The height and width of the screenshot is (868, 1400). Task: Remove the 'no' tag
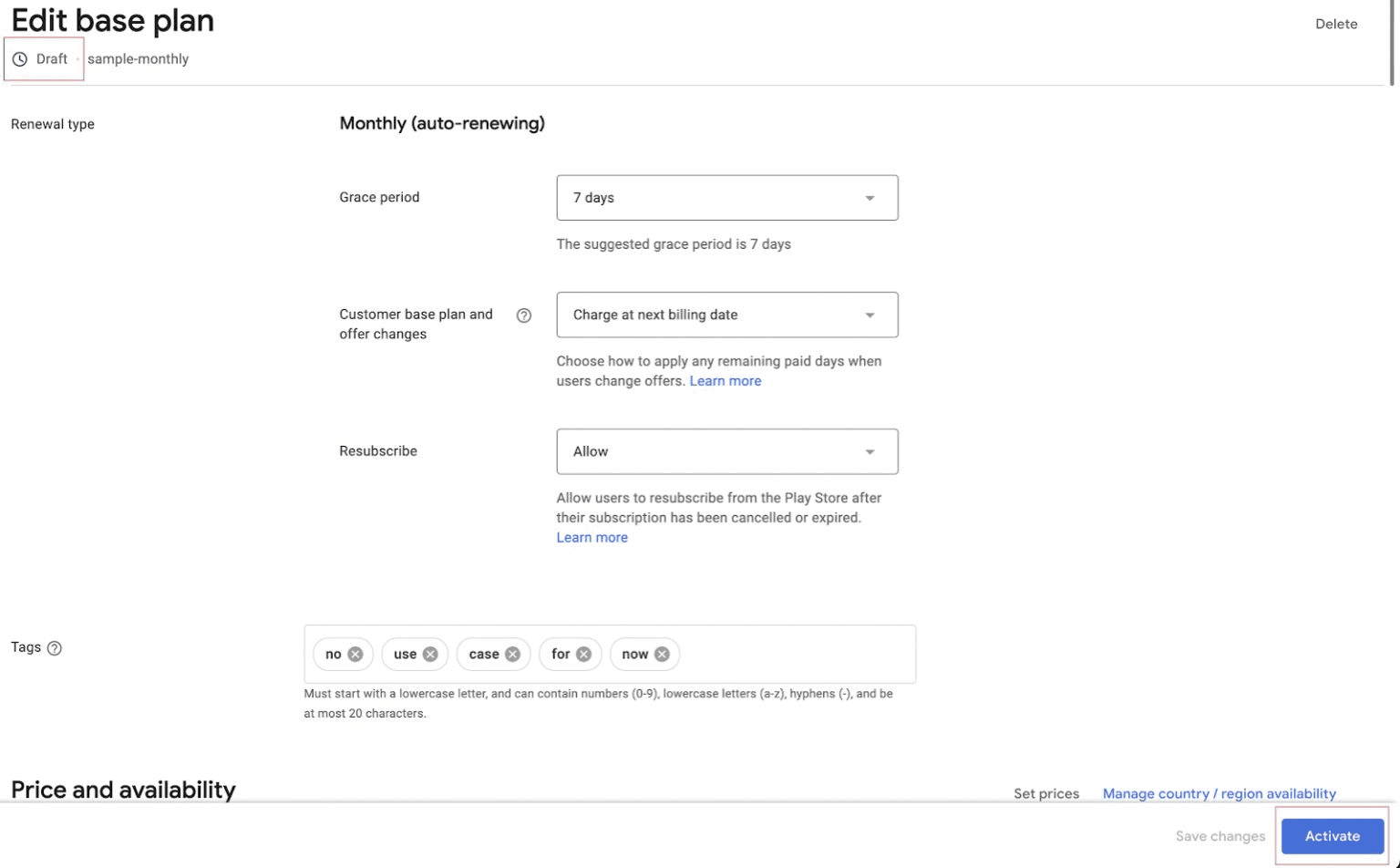(355, 654)
